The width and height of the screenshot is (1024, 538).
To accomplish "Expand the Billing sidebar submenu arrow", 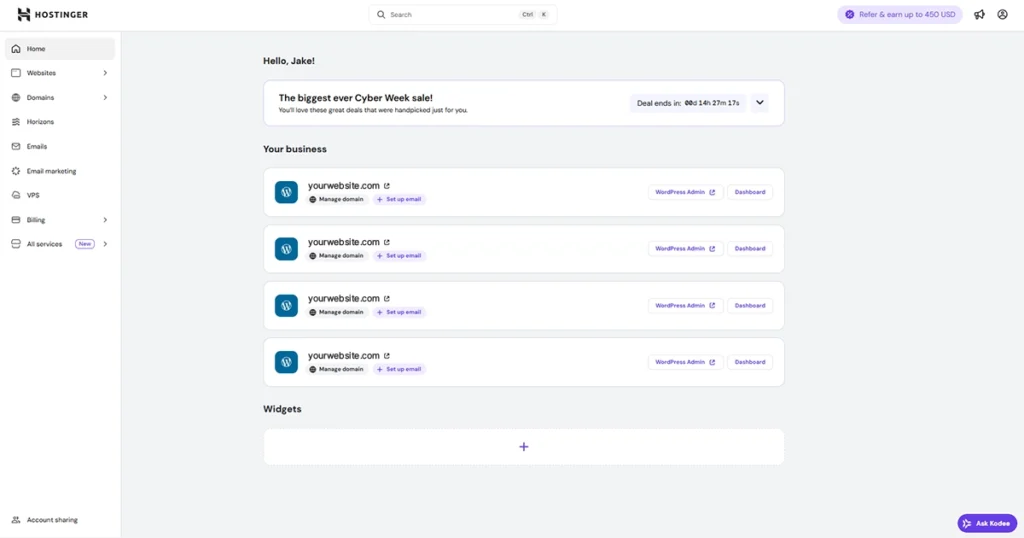I will (x=105, y=220).
